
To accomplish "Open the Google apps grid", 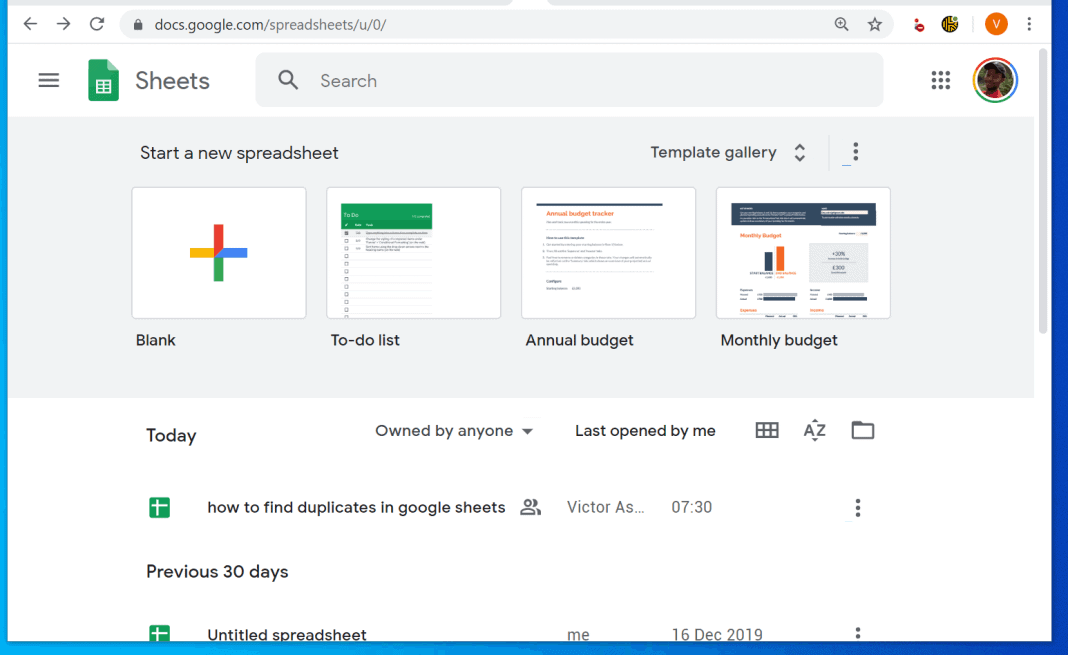I will click(x=940, y=80).
